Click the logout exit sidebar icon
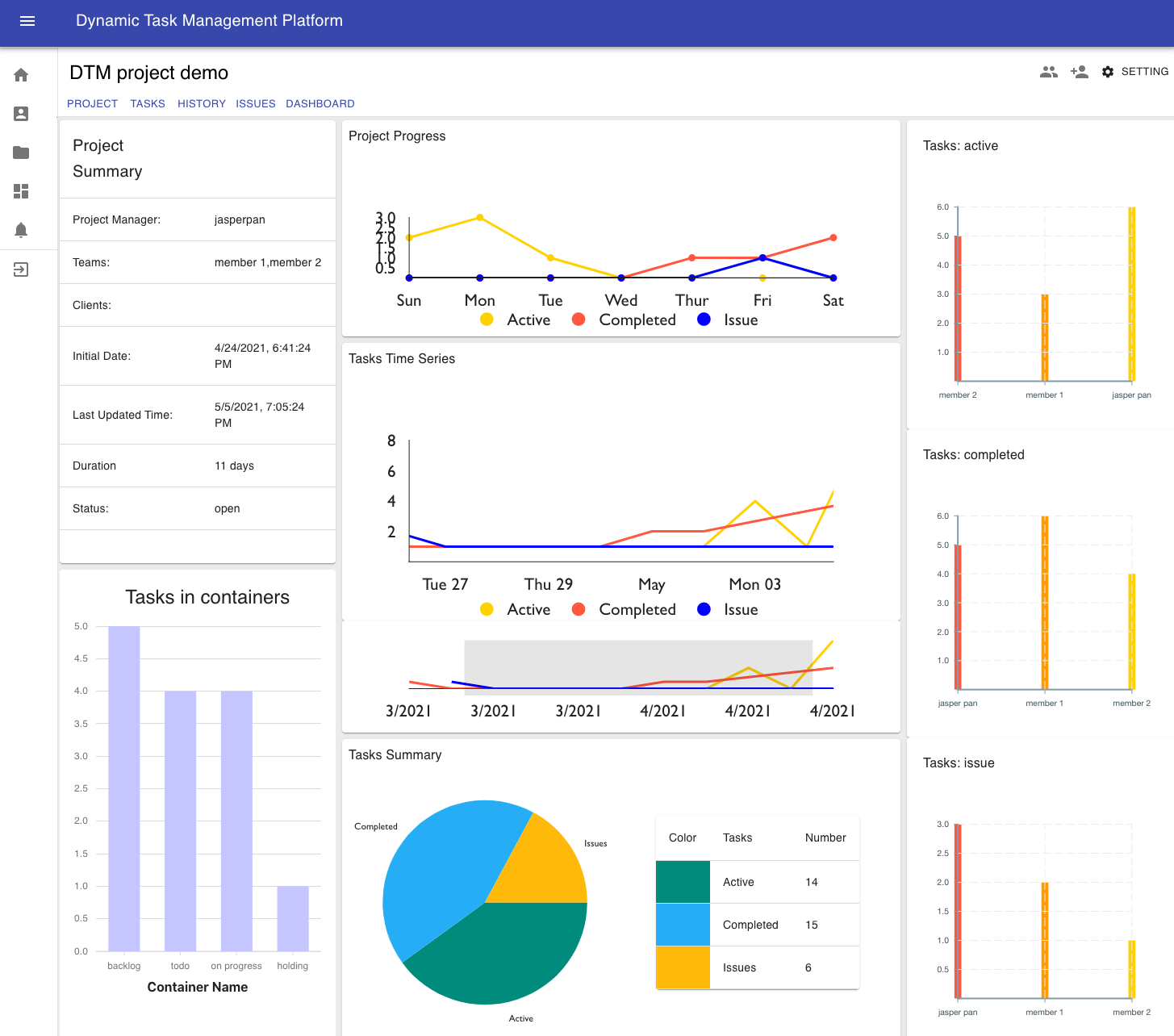 click(21, 269)
